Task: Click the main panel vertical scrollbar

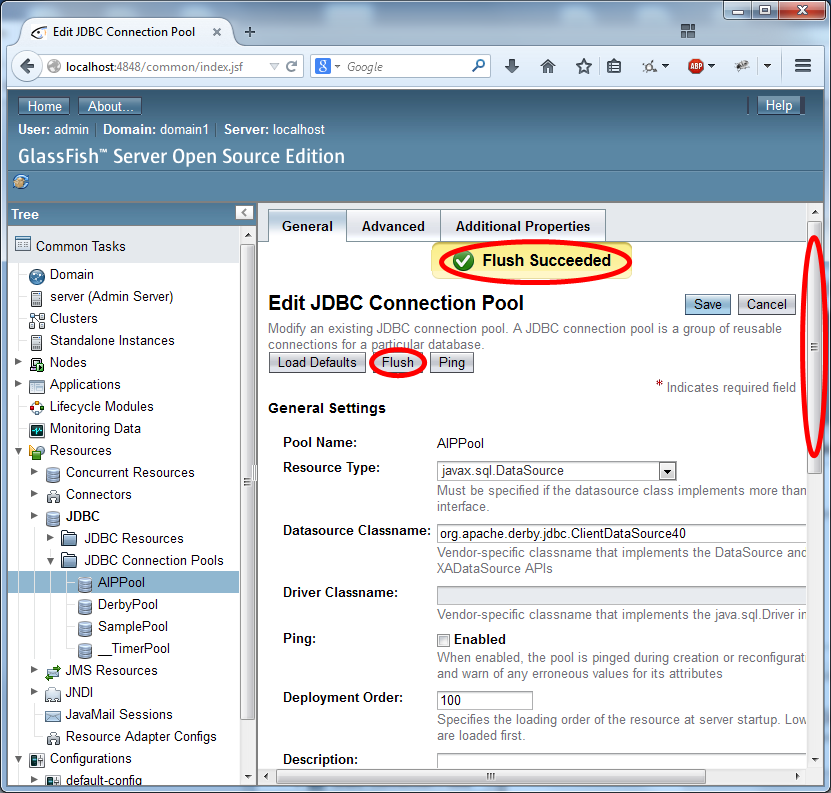Action: 814,346
